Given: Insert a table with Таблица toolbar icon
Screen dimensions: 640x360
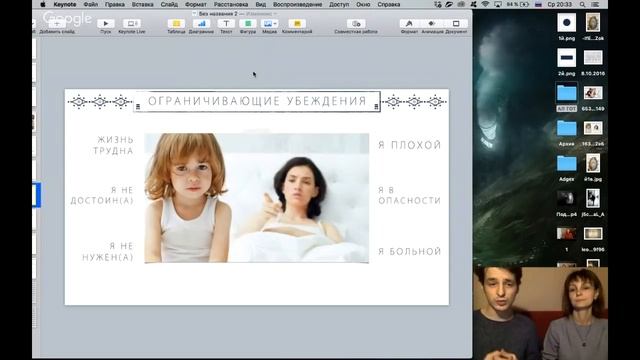Looking at the screenshot, I should pos(176,24).
